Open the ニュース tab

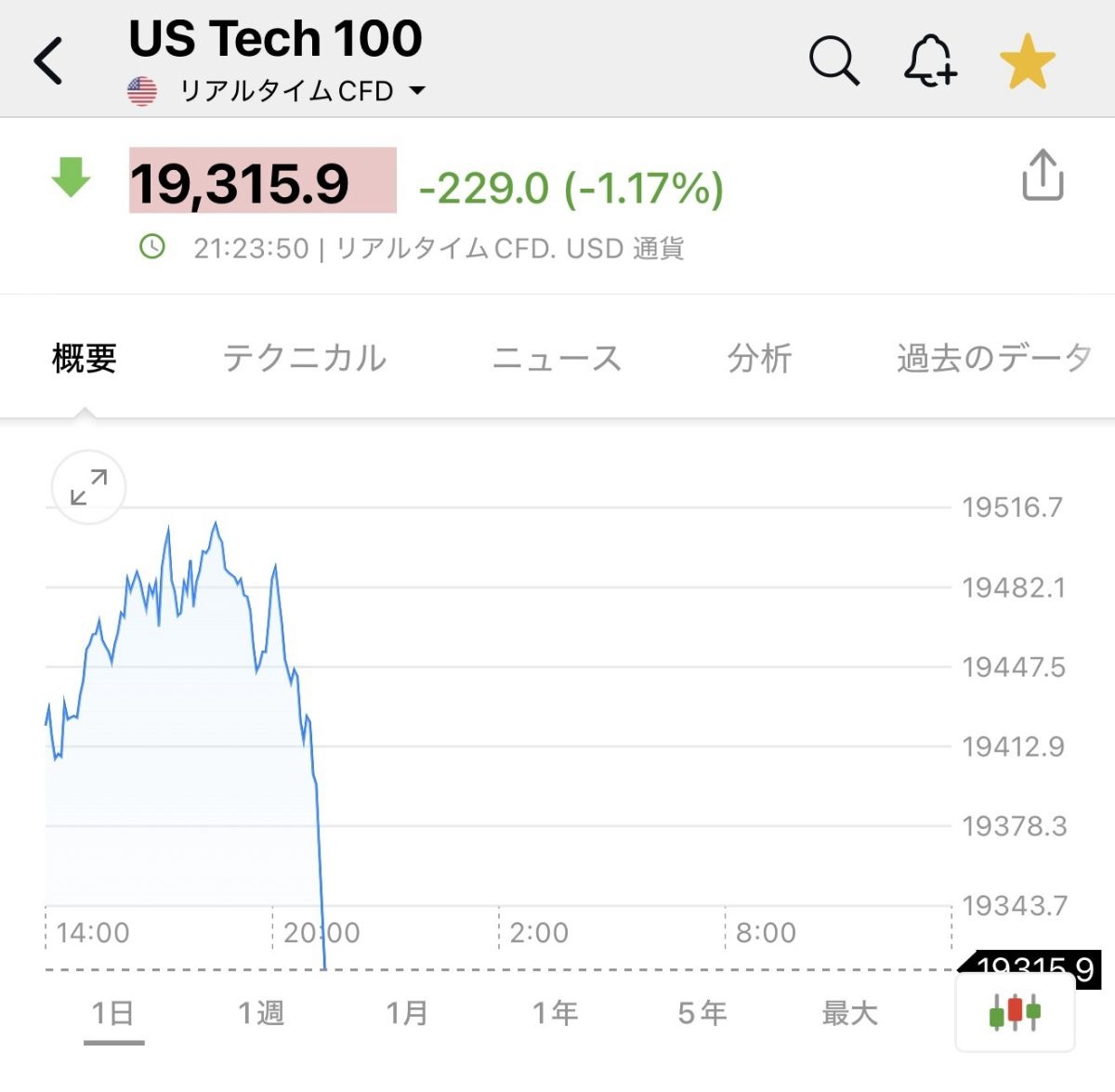(x=557, y=358)
